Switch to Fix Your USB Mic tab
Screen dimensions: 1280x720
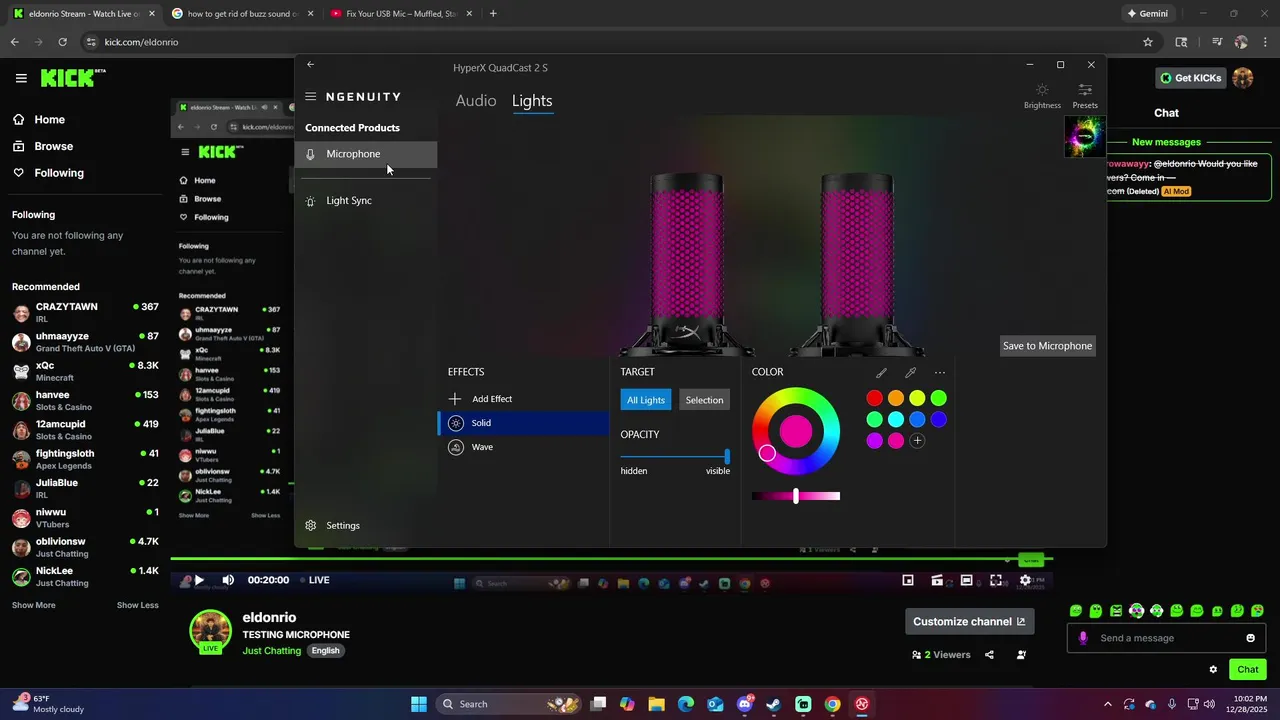400,14
